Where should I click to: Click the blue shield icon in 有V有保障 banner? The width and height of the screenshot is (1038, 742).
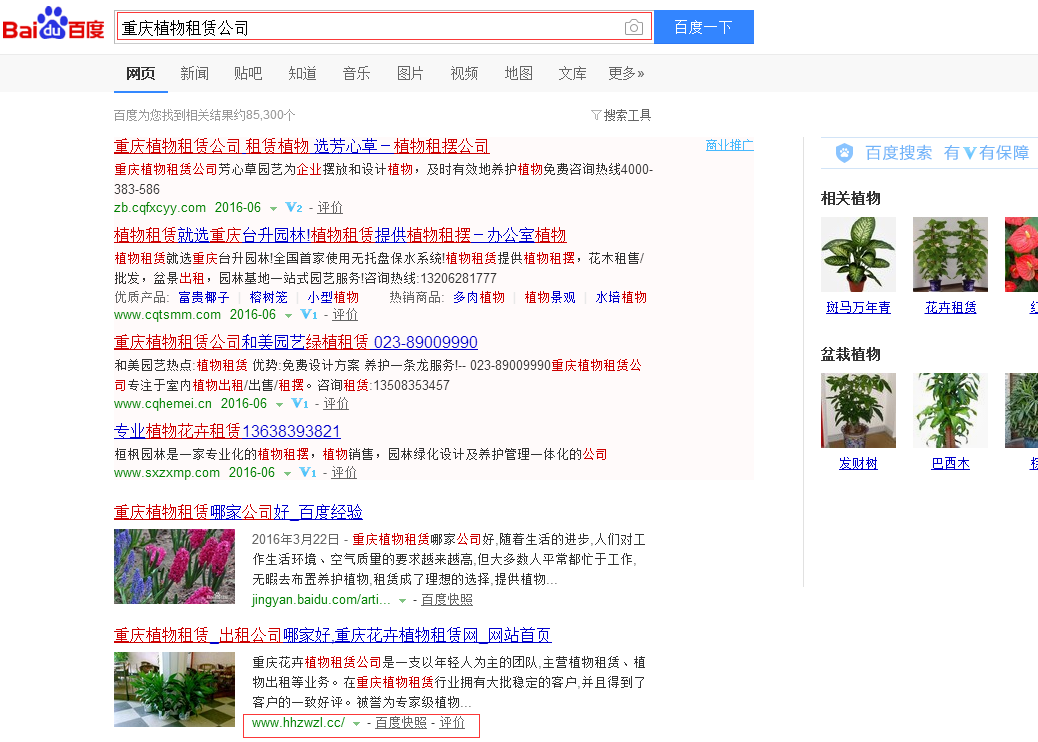[843, 152]
